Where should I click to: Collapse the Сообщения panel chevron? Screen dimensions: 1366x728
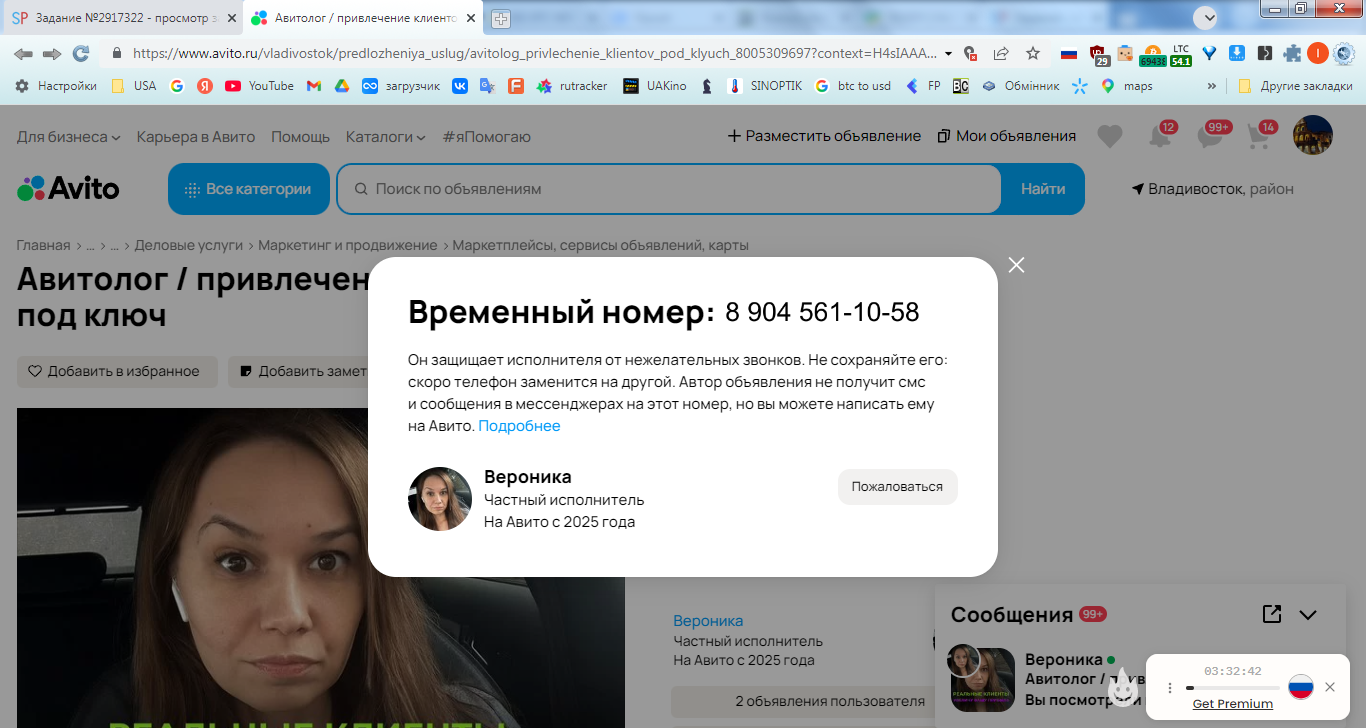click(x=1308, y=615)
